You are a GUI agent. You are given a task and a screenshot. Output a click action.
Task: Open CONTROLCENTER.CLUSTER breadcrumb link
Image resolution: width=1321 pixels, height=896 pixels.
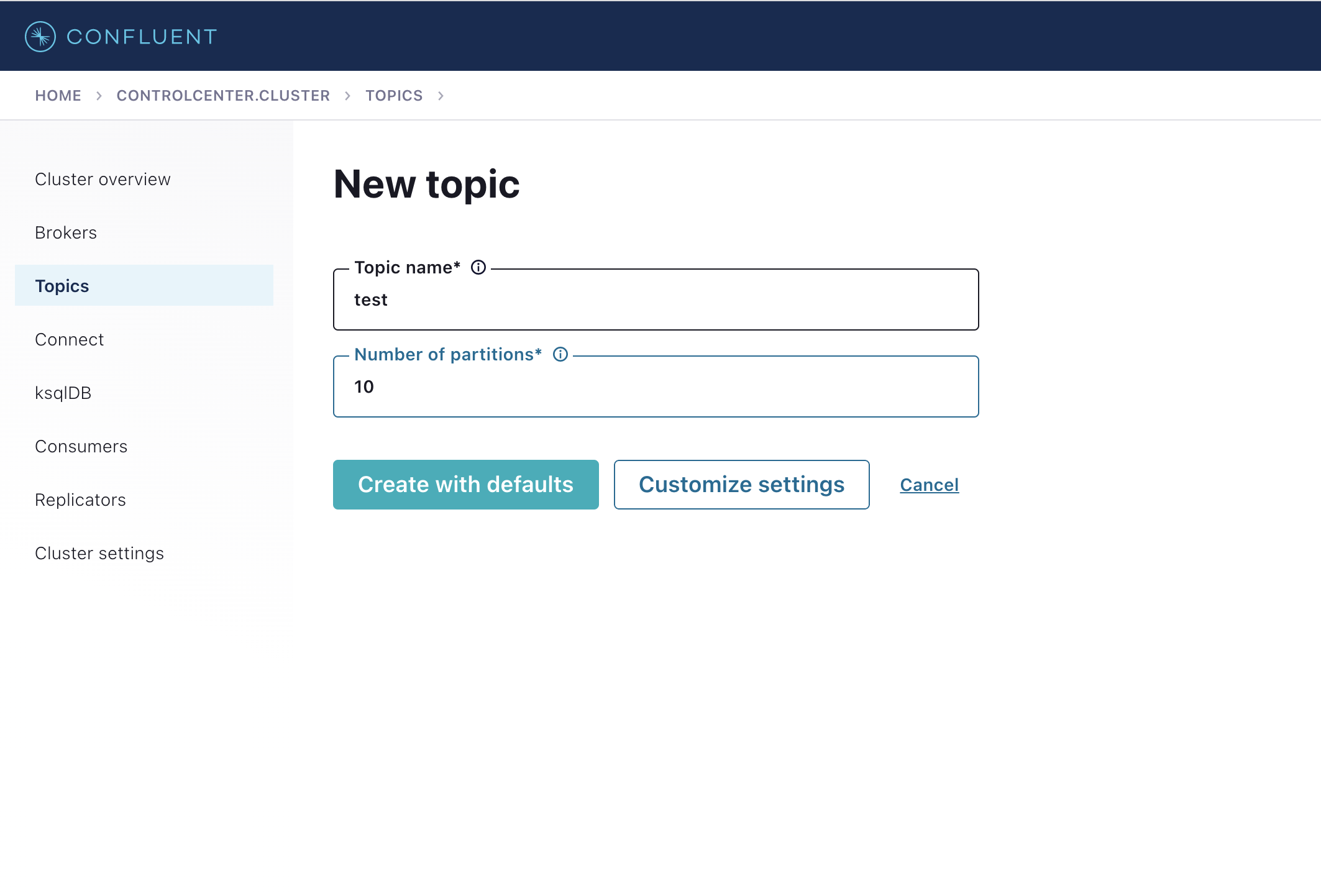[x=223, y=96]
